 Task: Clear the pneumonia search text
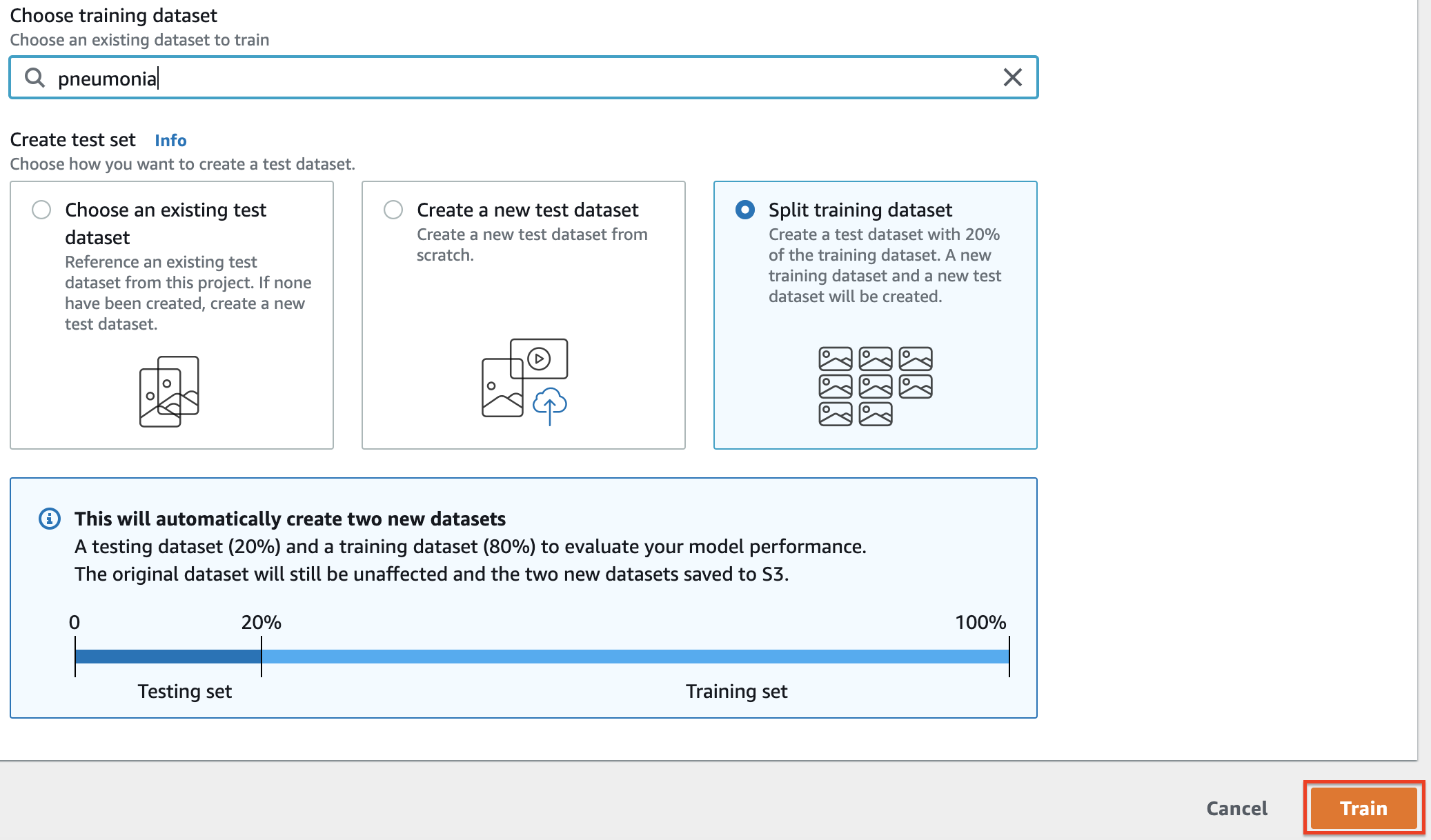coord(1012,77)
